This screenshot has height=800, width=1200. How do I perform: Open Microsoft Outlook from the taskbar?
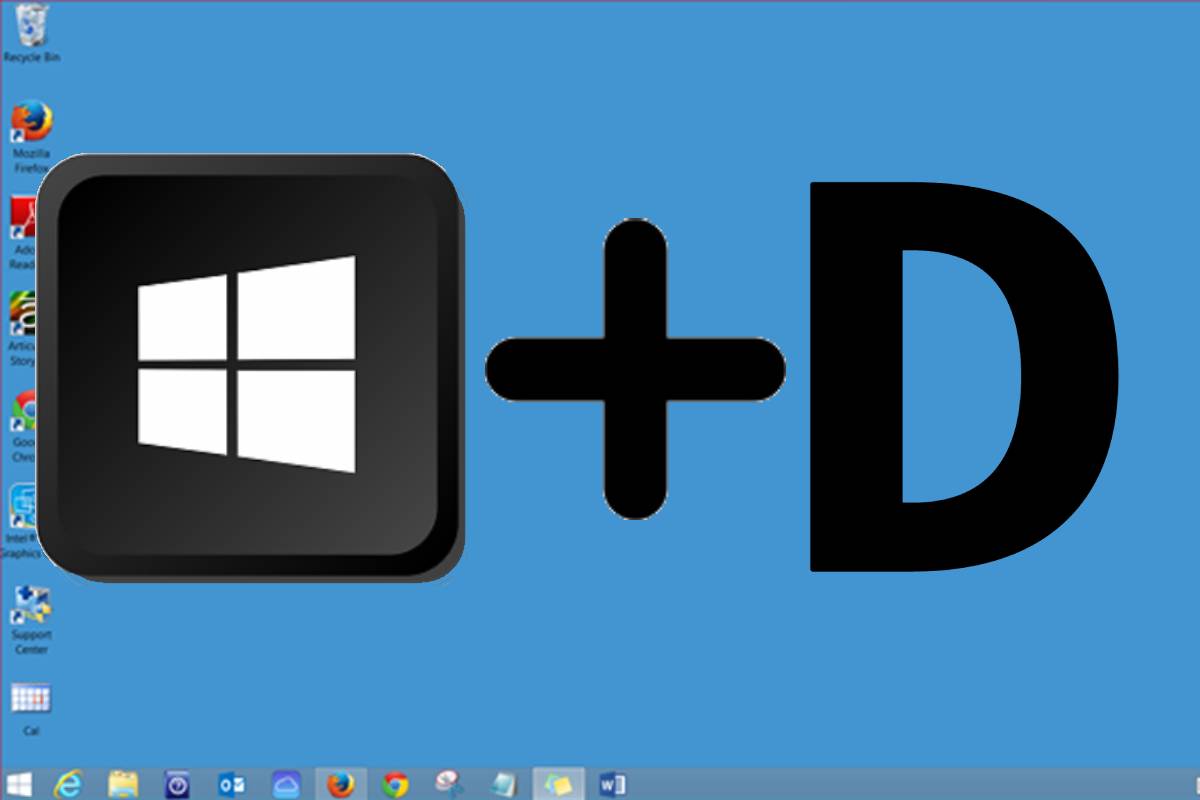tap(230, 783)
